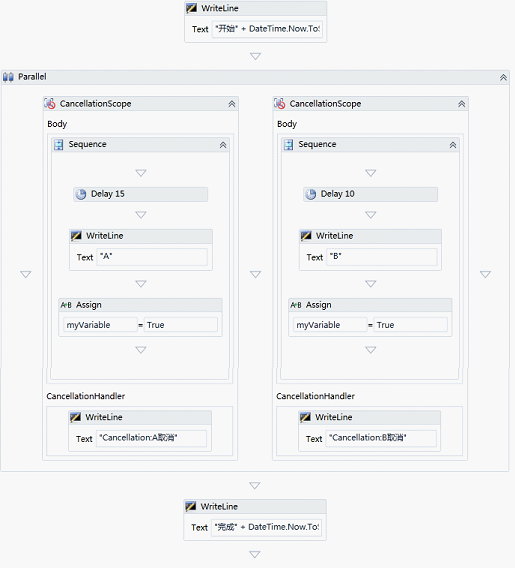Click the right Sequence activity icon
Viewport: 515px width, 568px height.
point(289,145)
